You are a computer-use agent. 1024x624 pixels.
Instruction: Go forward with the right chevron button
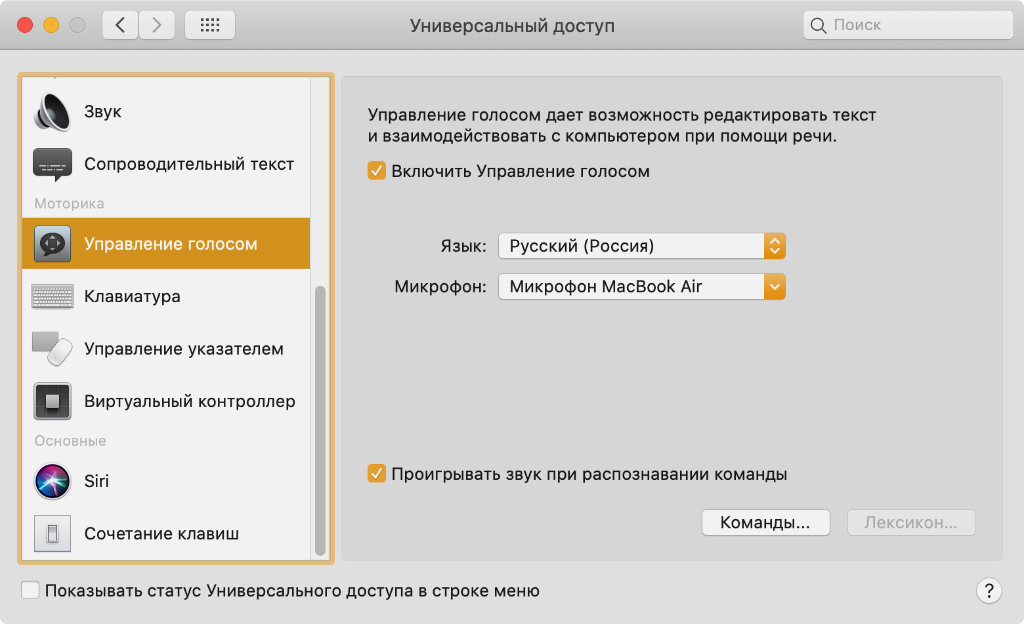point(157,25)
